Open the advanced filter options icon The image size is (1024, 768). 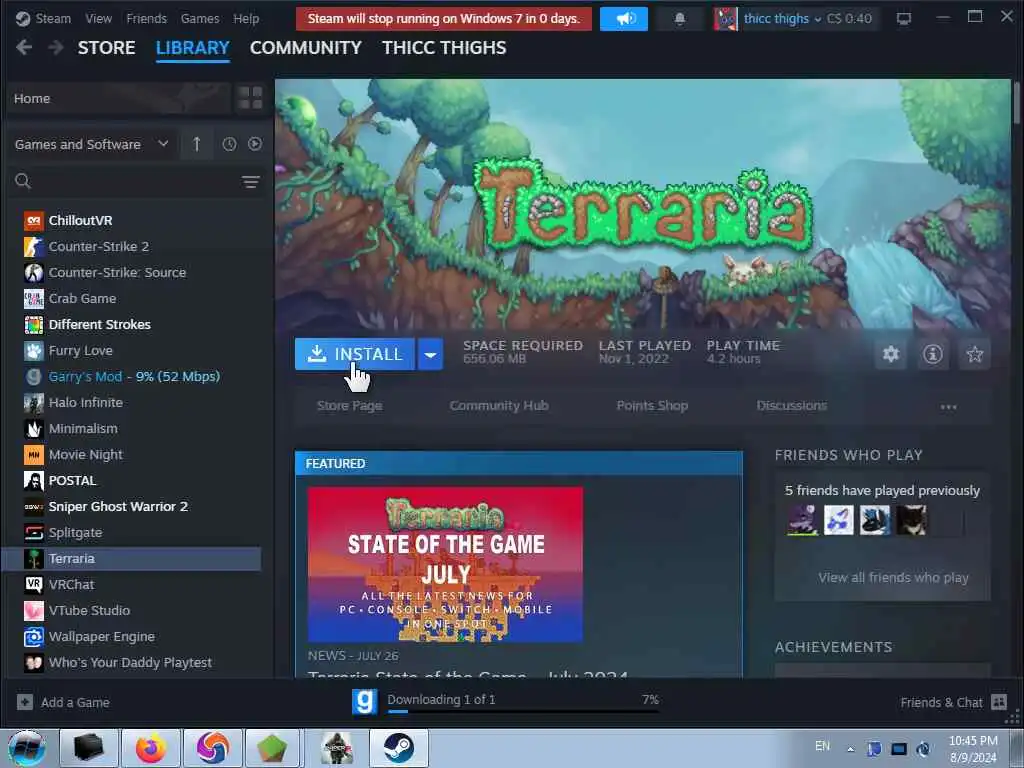251,182
